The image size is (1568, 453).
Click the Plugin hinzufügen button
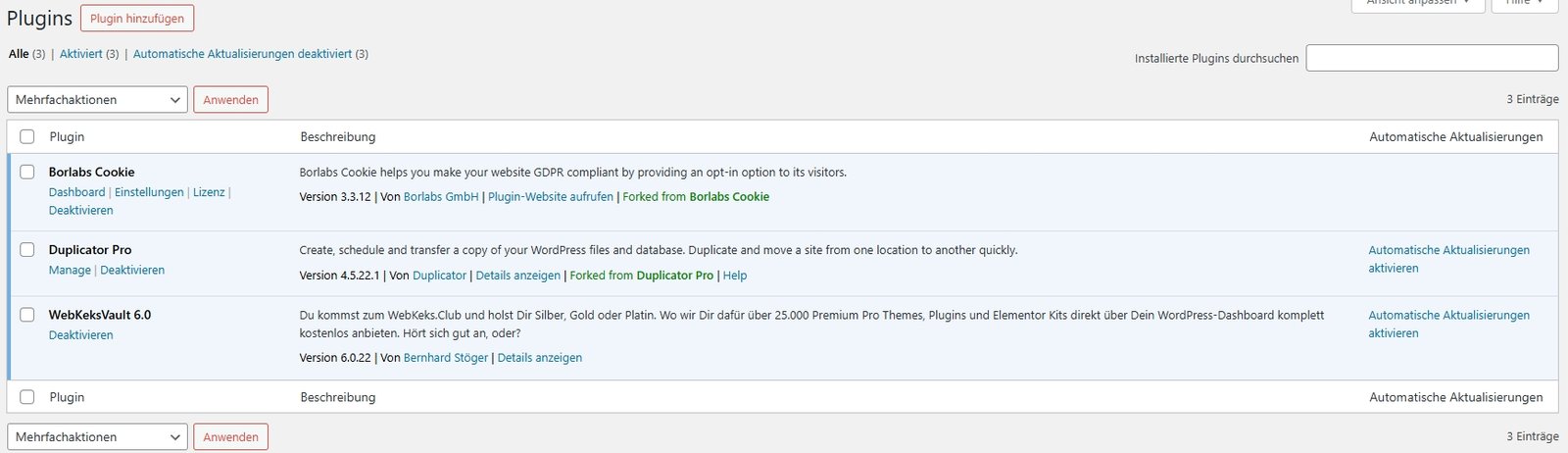coord(137,19)
